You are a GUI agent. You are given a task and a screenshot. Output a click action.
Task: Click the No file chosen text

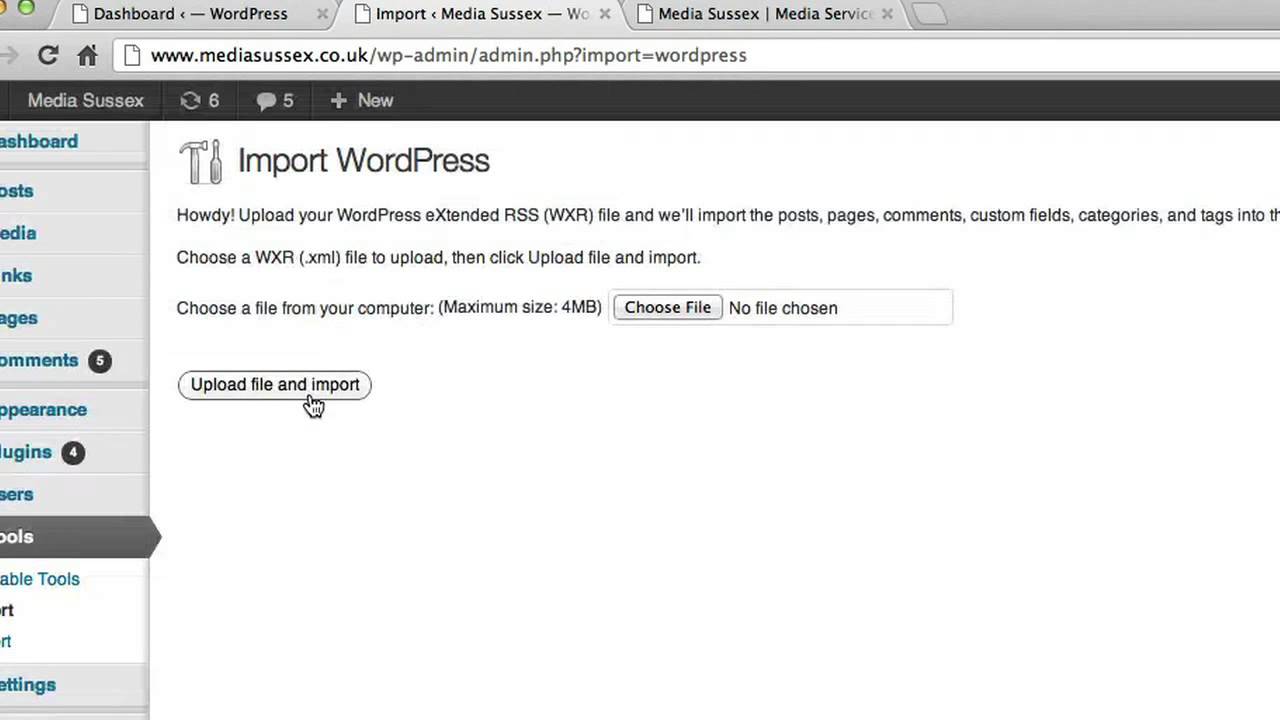click(783, 308)
